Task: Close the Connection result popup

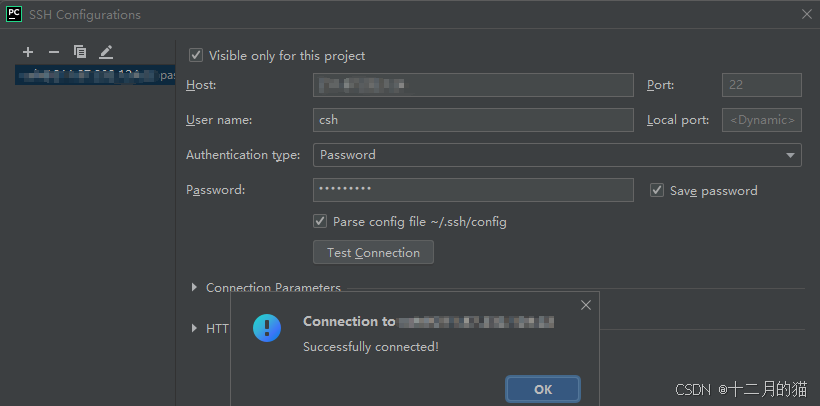Action: click(586, 305)
